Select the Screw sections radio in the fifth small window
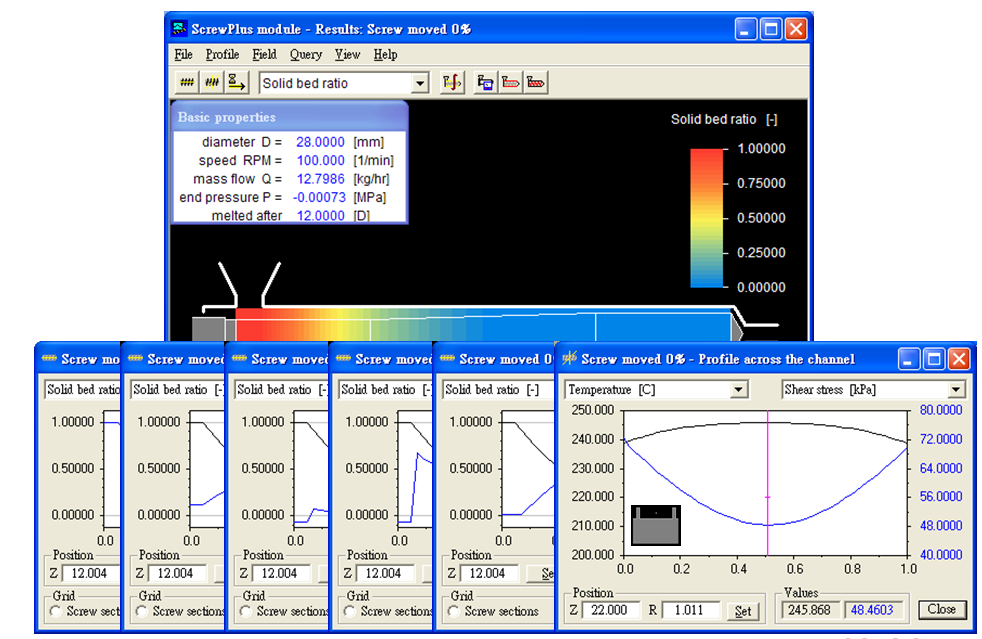Screen dimensions: 982x639 coord(454,611)
